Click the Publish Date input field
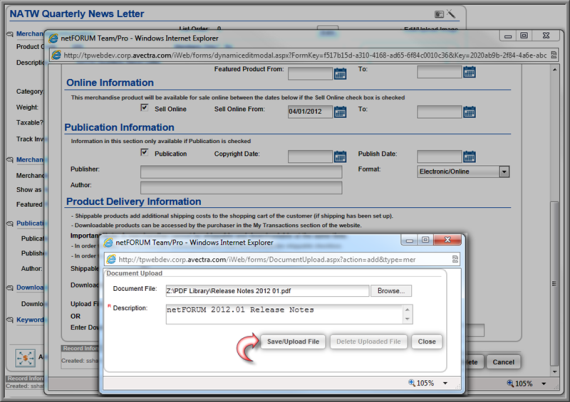570x402 pixels. pyautogui.click(x=439, y=157)
